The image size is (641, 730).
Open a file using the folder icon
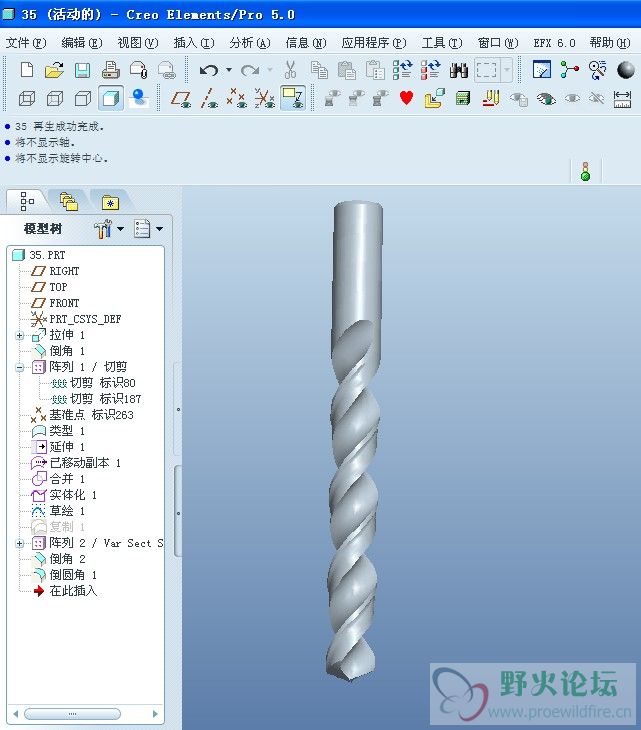54,70
